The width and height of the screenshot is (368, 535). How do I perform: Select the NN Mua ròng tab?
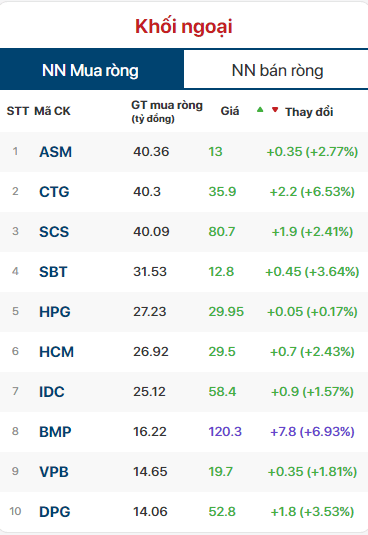tap(91, 70)
